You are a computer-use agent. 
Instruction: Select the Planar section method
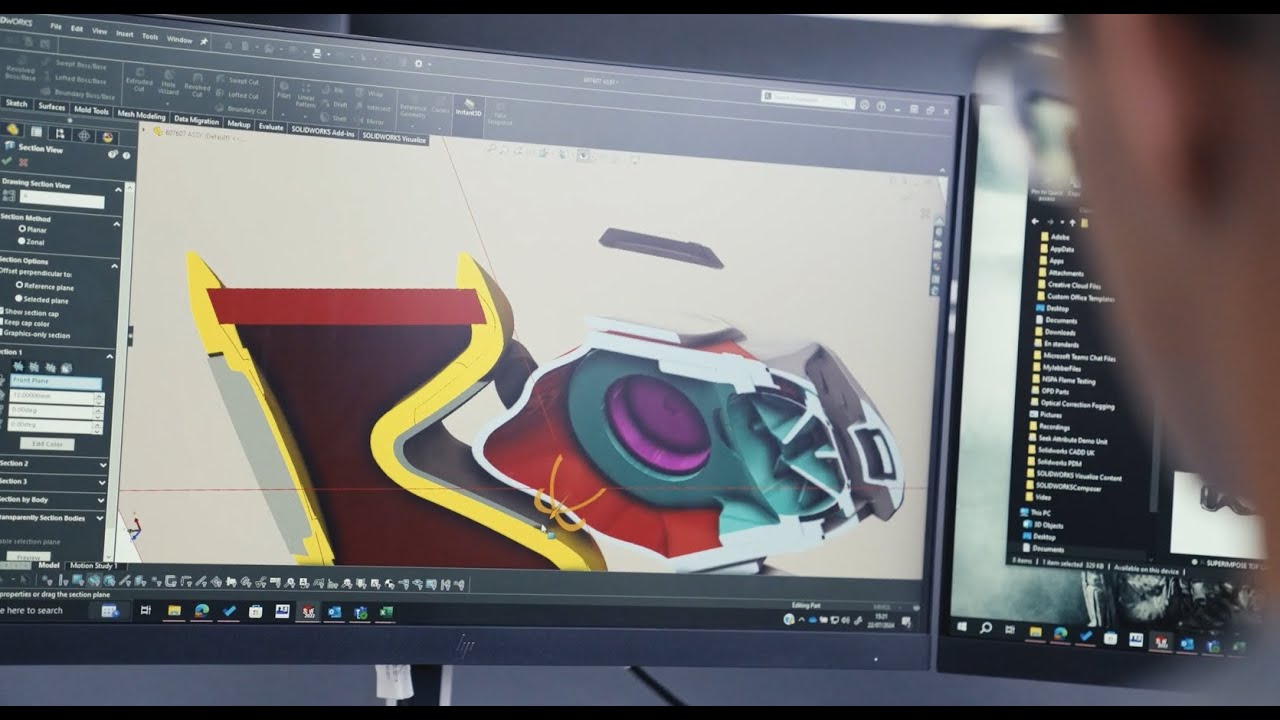(32, 229)
